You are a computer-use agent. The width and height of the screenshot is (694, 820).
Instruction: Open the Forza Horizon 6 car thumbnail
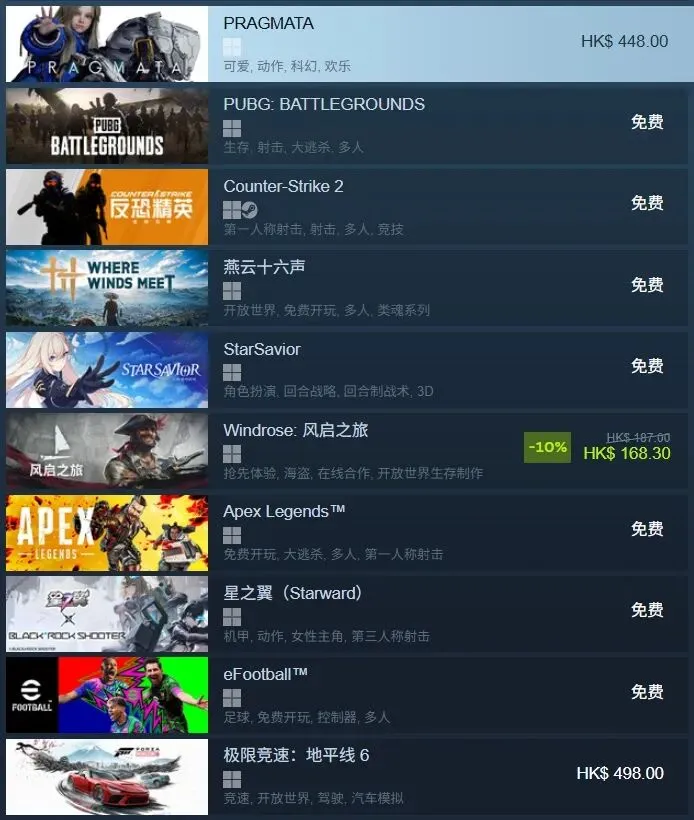coord(107,777)
